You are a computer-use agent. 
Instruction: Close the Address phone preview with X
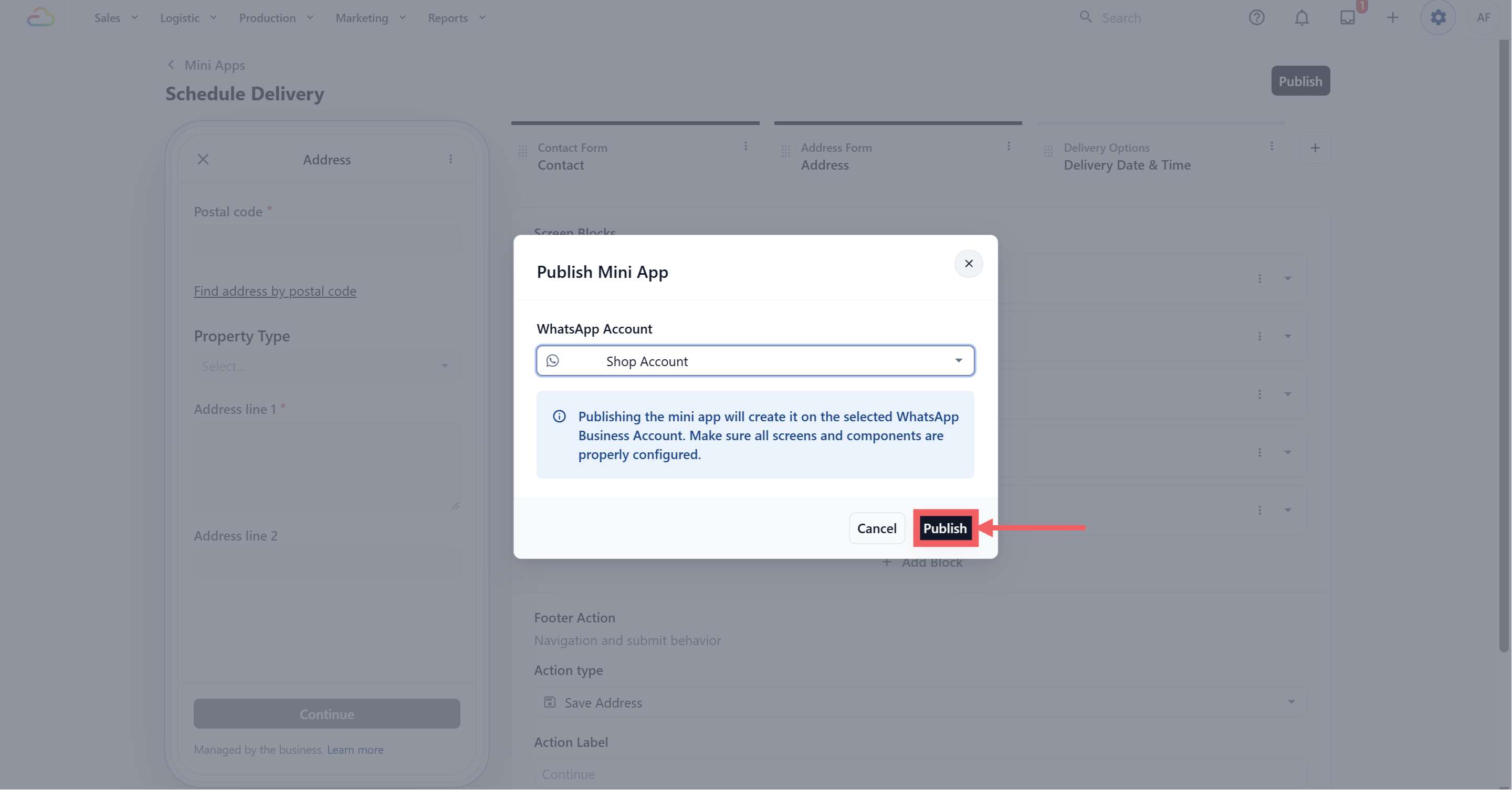[203, 159]
